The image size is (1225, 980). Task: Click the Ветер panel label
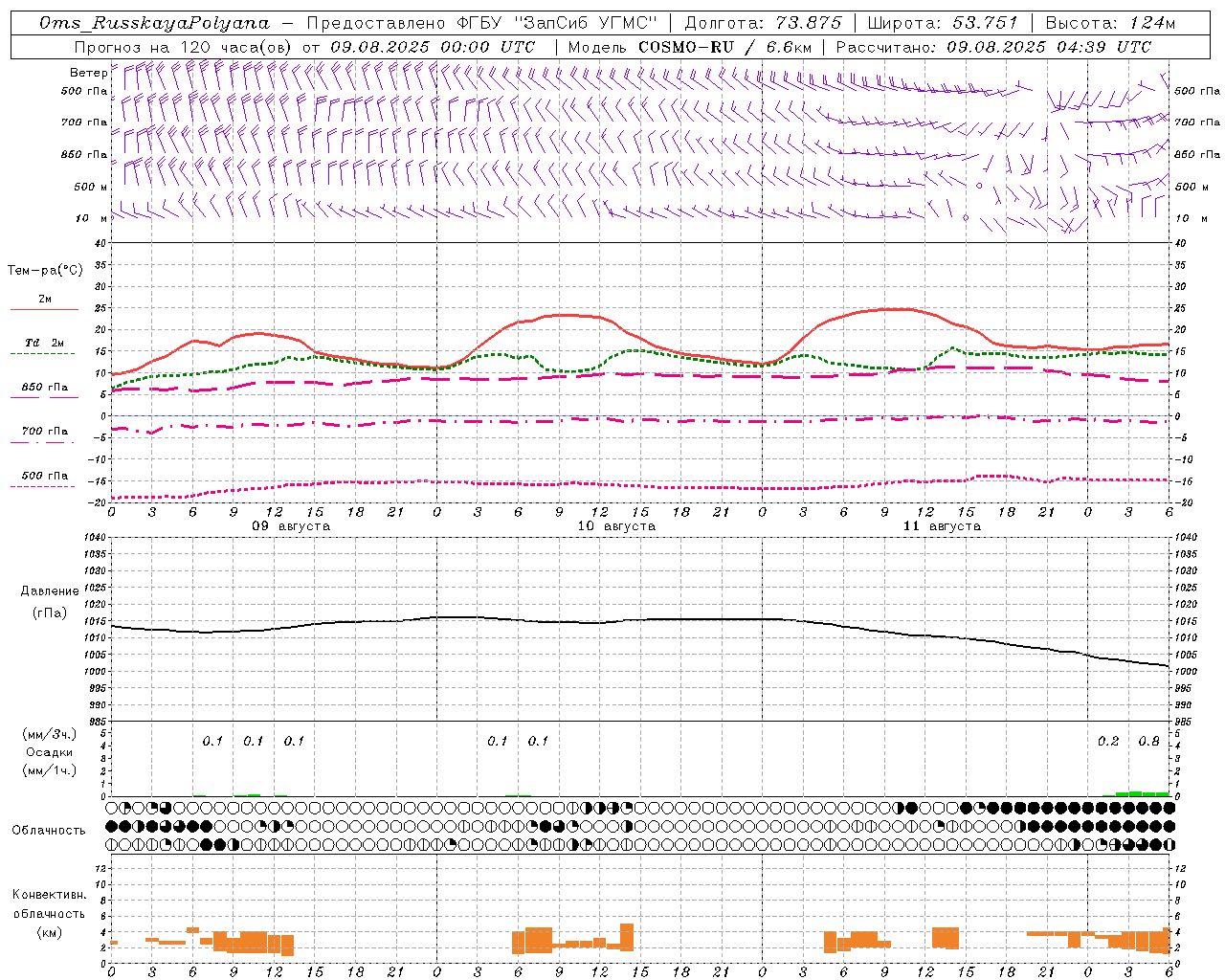pyautogui.click(x=89, y=73)
